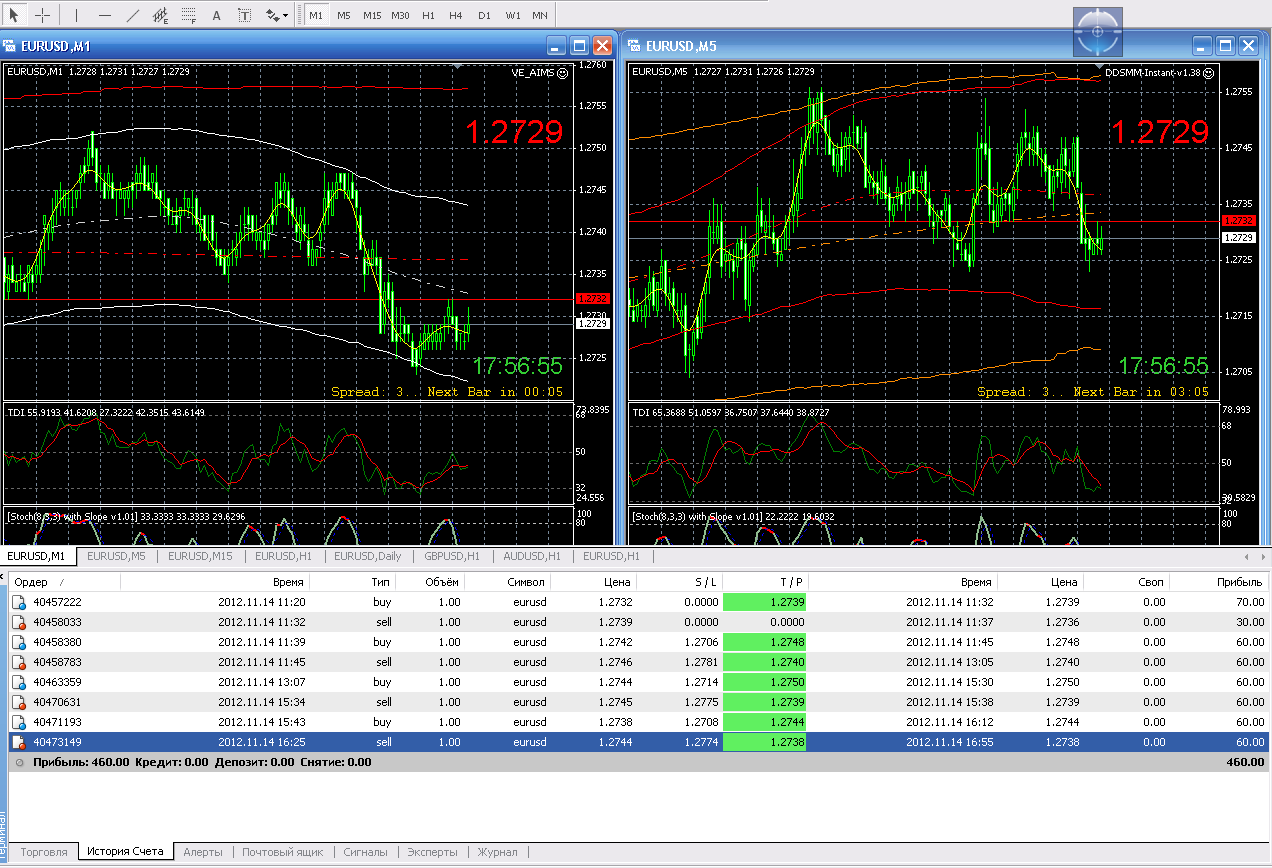Click the summary row status icon
Viewport: 1272px width, 868px height.
pos(19,762)
